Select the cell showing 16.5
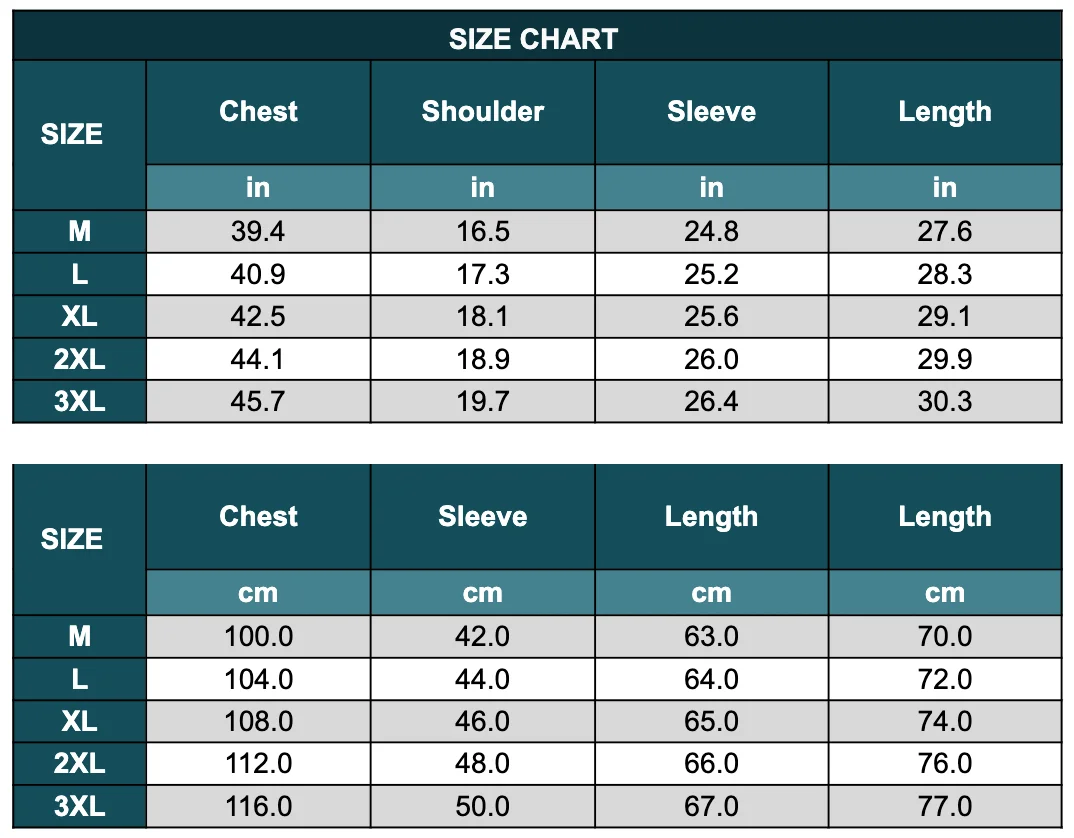This screenshot has width=1074, height=838. (482, 232)
